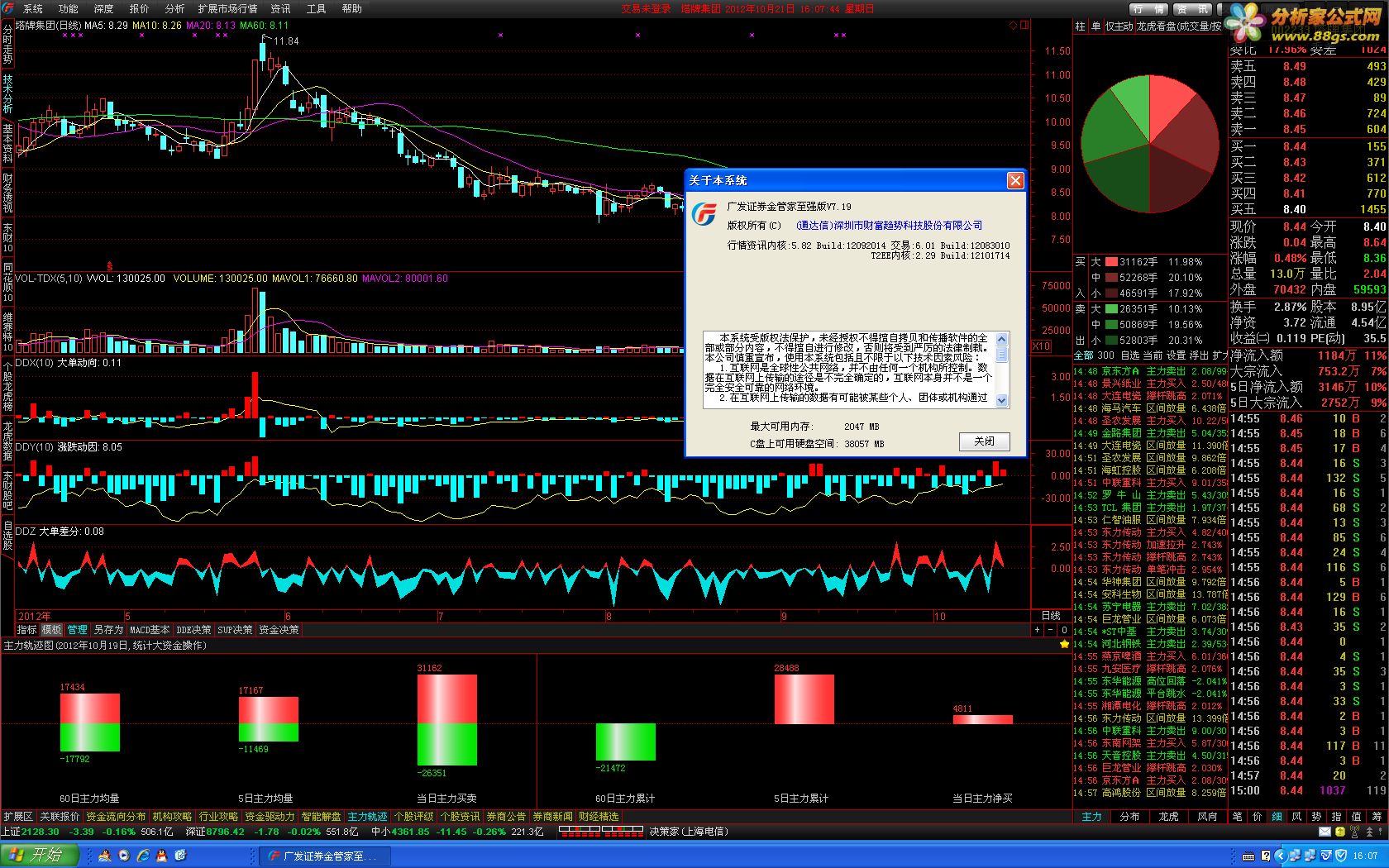Toggle the 单 view option
Viewport: 1389px width, 868px height.
(1095, 26)
